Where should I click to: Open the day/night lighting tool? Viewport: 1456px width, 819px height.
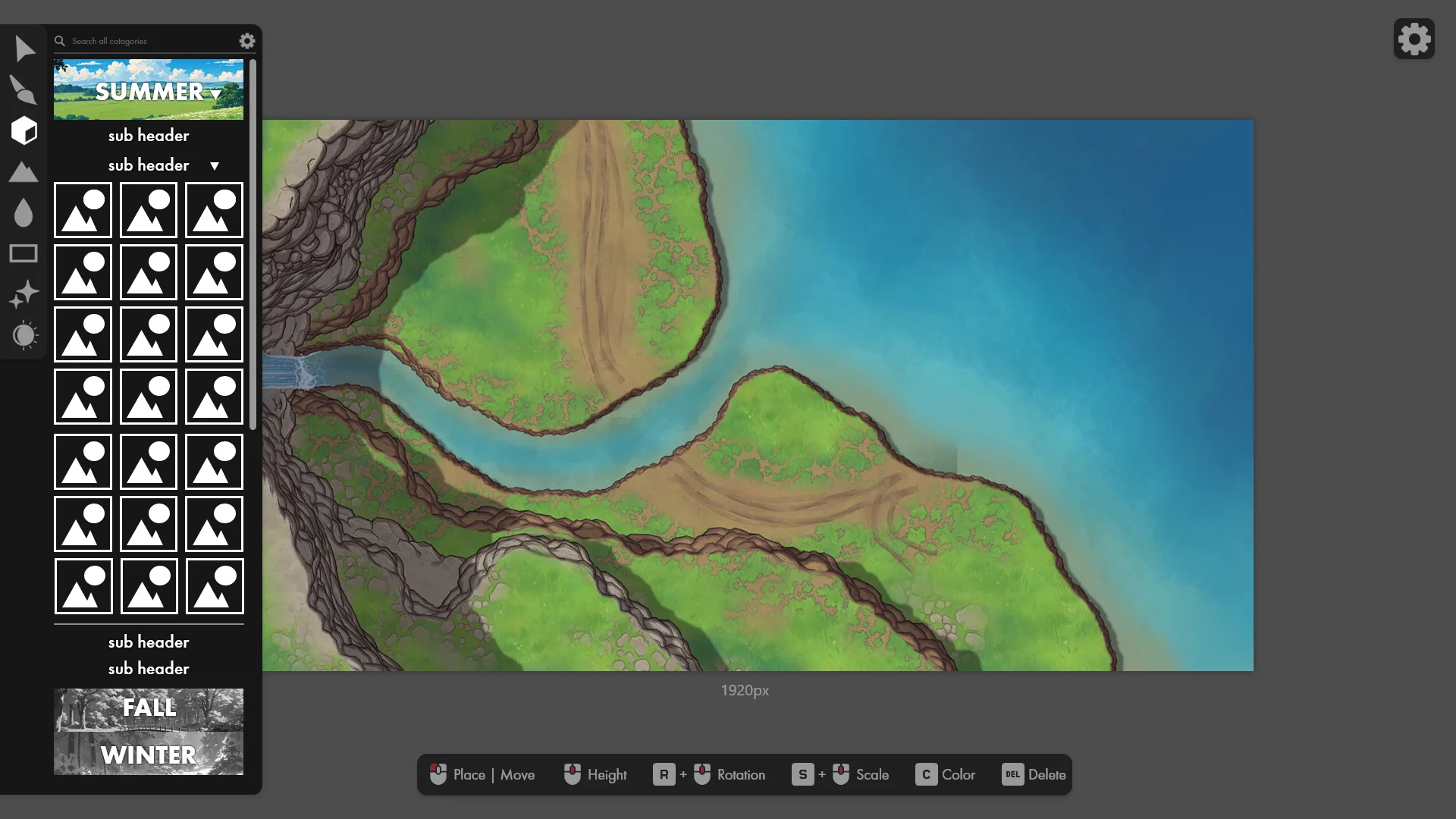[24, 335]
